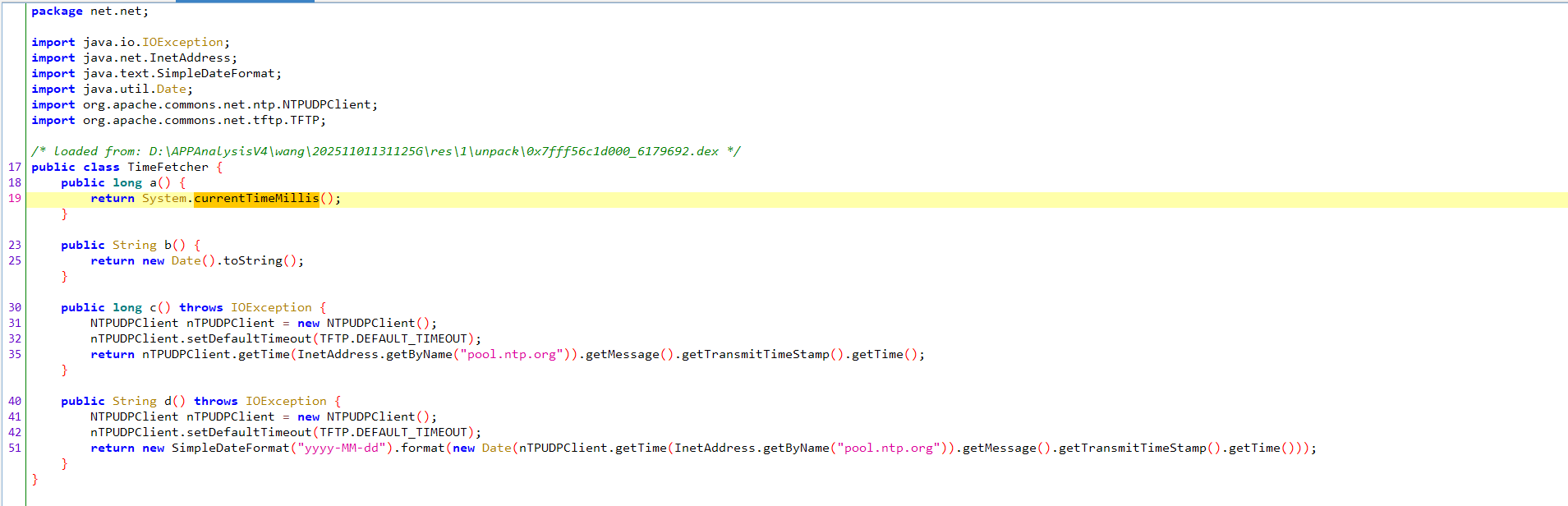This screenshot has width=1568, height=506.
Task: Click IOException in method d() throws clause
Action: pos(286,402)
